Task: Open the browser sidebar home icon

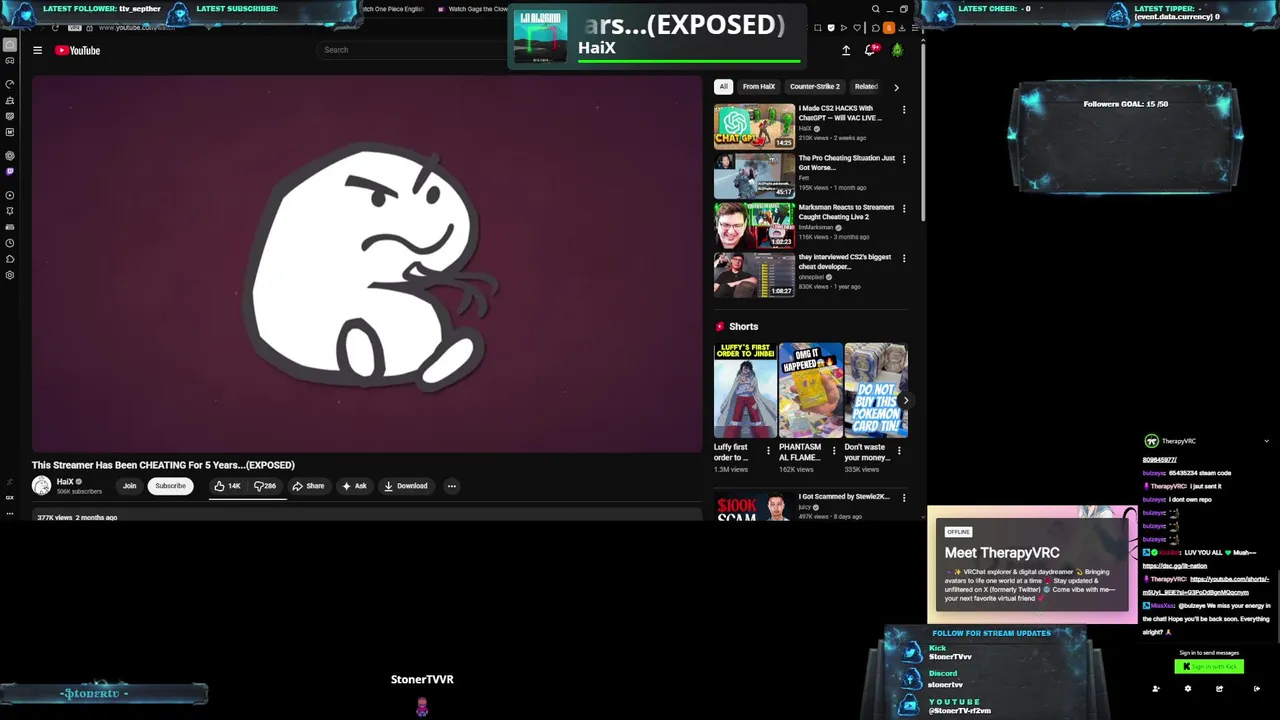Action: (10, 44)
